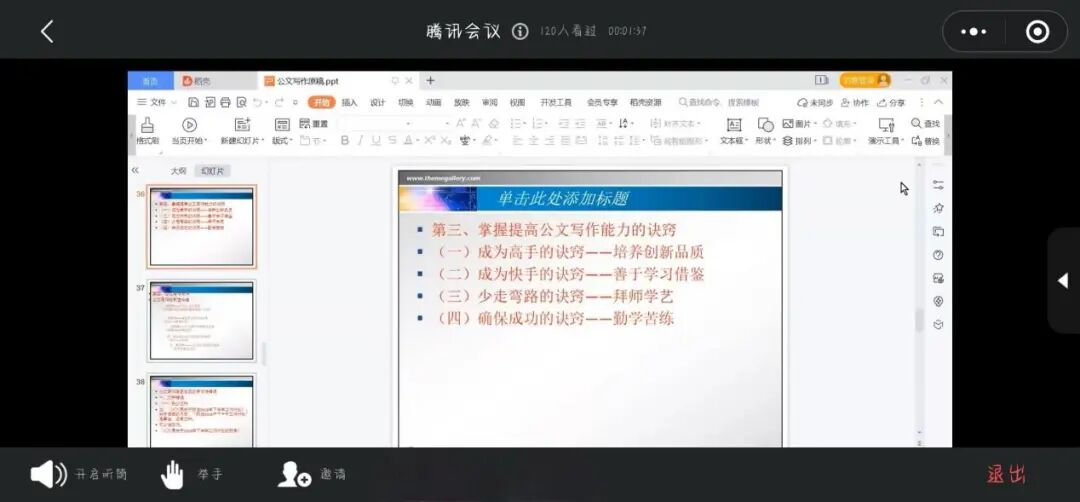Viewport: 1080px width, 502px height.
Task: Raise hand using 举手 button
Action: (191, 474)
